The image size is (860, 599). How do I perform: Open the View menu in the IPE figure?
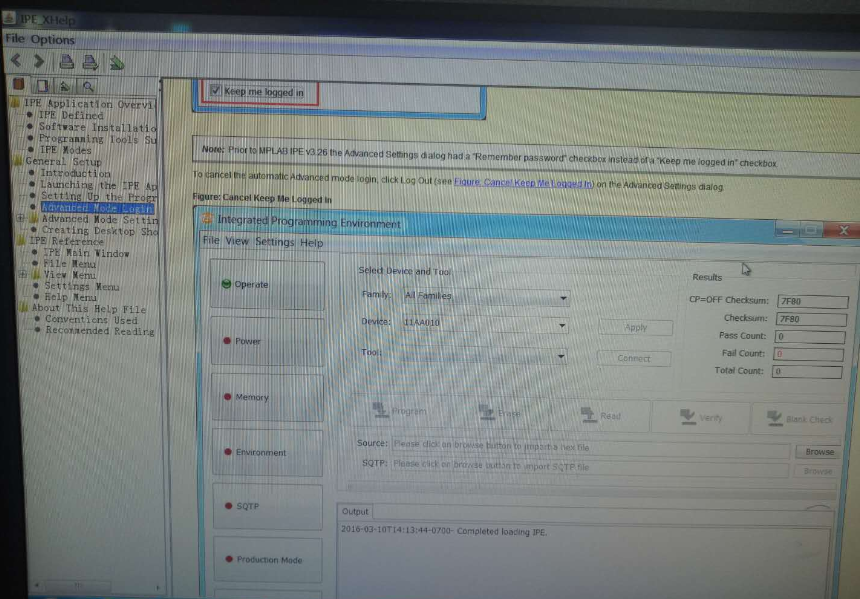[x=237, y=241]
